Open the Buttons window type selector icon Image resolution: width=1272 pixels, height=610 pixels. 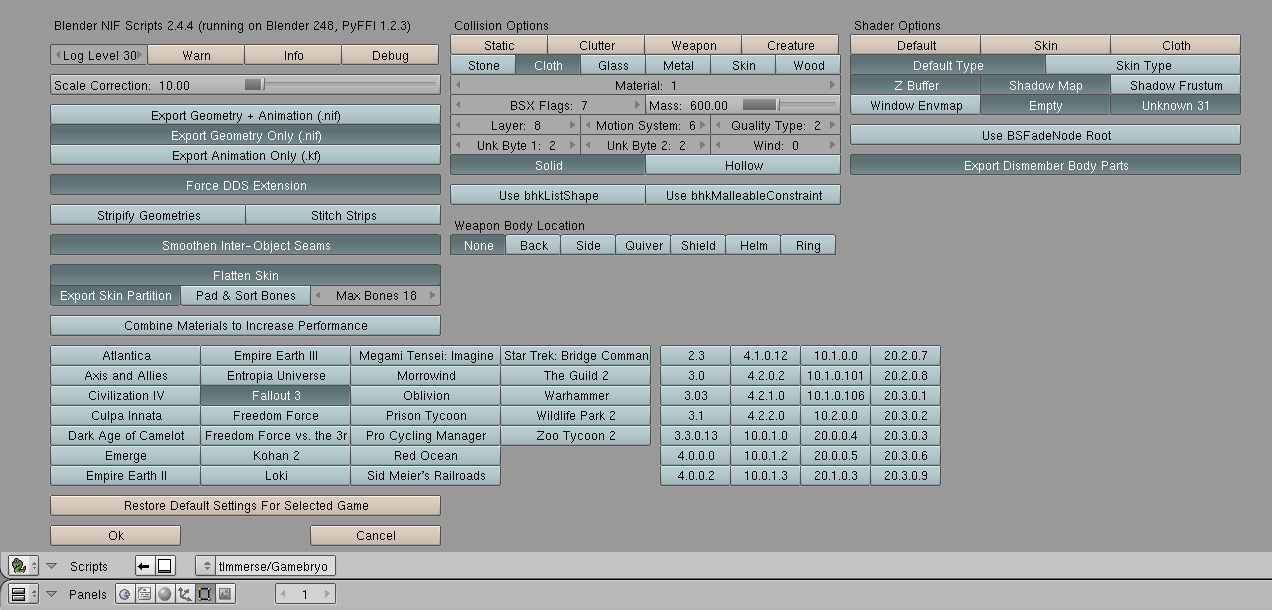(x=24, y=594)
